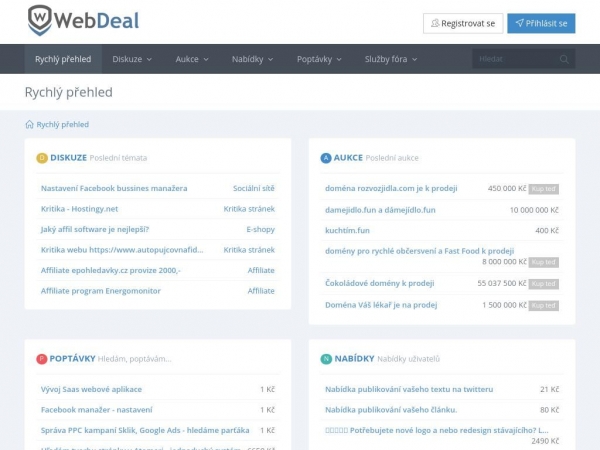Open topic Jaký affil software je nejlepší?
Viewport: 600px width, 450px height.
click(95, 229)
